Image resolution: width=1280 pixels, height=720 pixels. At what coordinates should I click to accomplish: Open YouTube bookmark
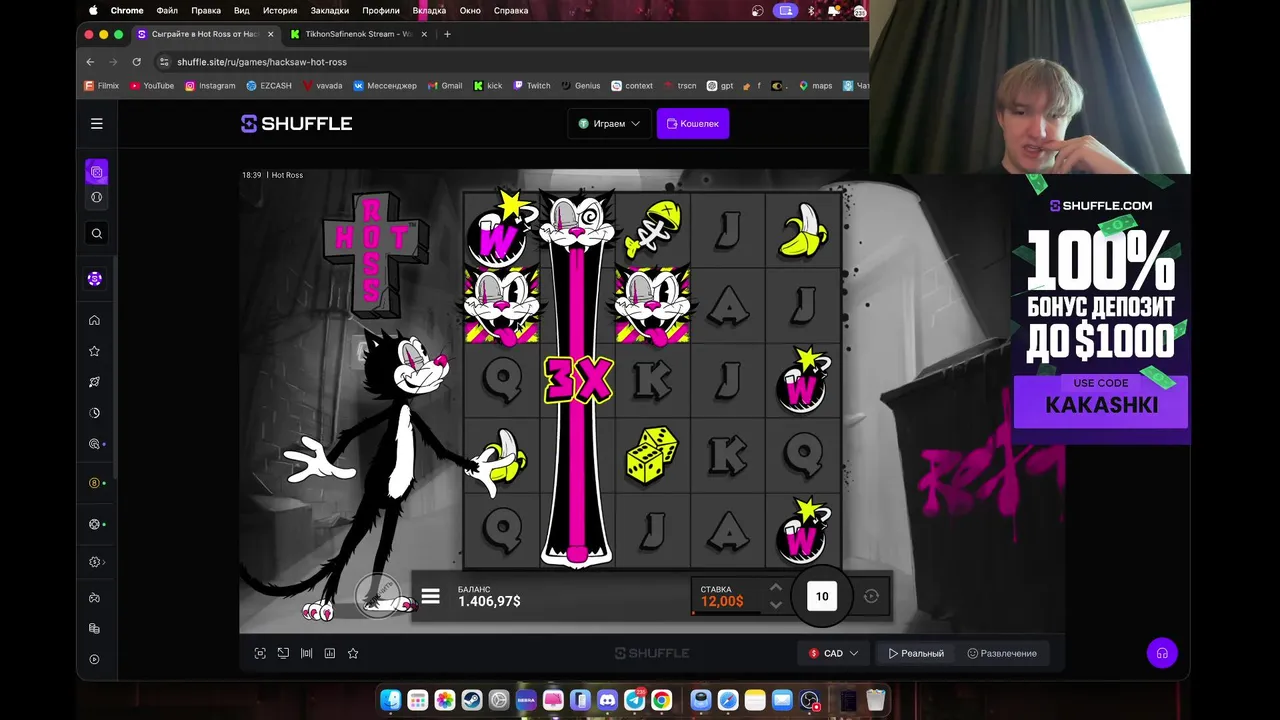pyautogui.click(x=152, y=86)
